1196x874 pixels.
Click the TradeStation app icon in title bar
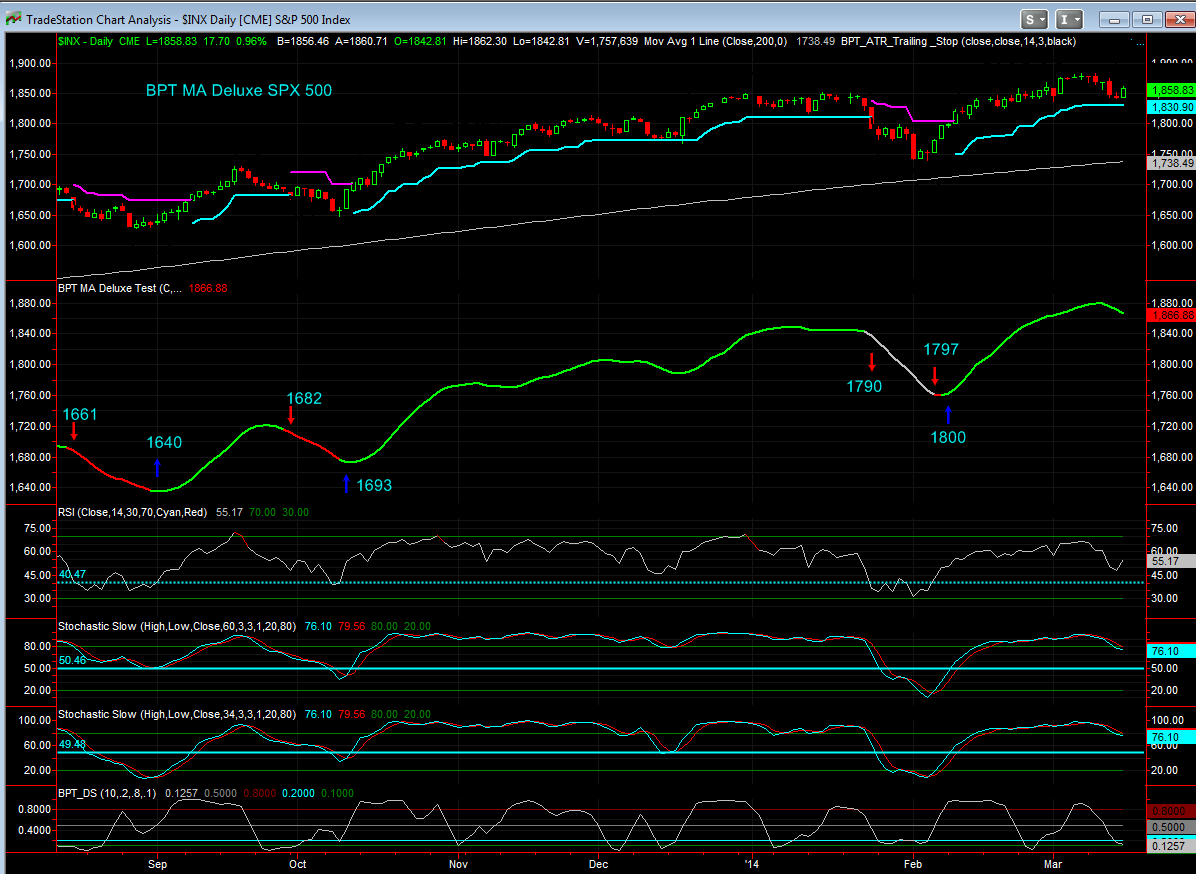click(13, 19)
